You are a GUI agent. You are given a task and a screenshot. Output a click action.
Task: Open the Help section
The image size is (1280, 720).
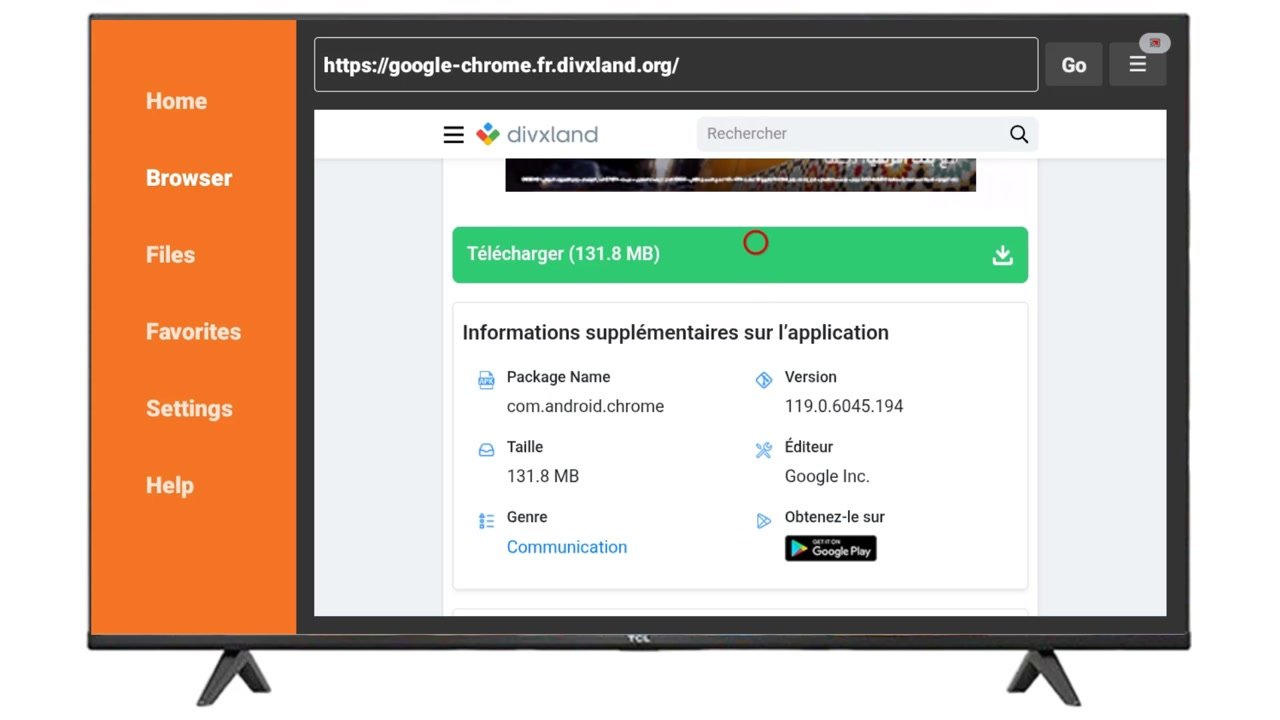(x=170, y=486)
